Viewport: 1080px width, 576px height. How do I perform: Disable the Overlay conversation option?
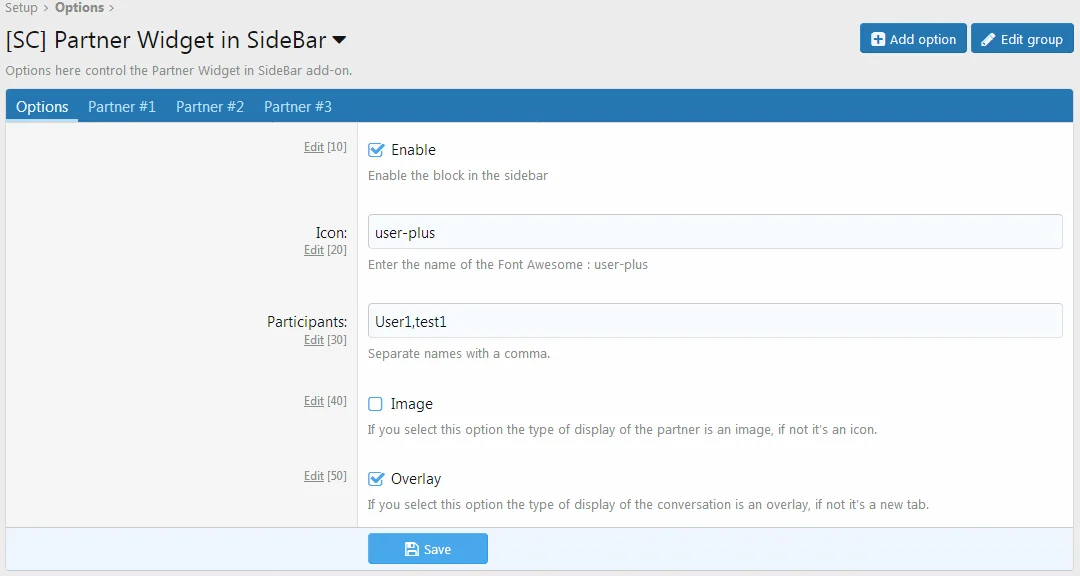coord(375,479)
